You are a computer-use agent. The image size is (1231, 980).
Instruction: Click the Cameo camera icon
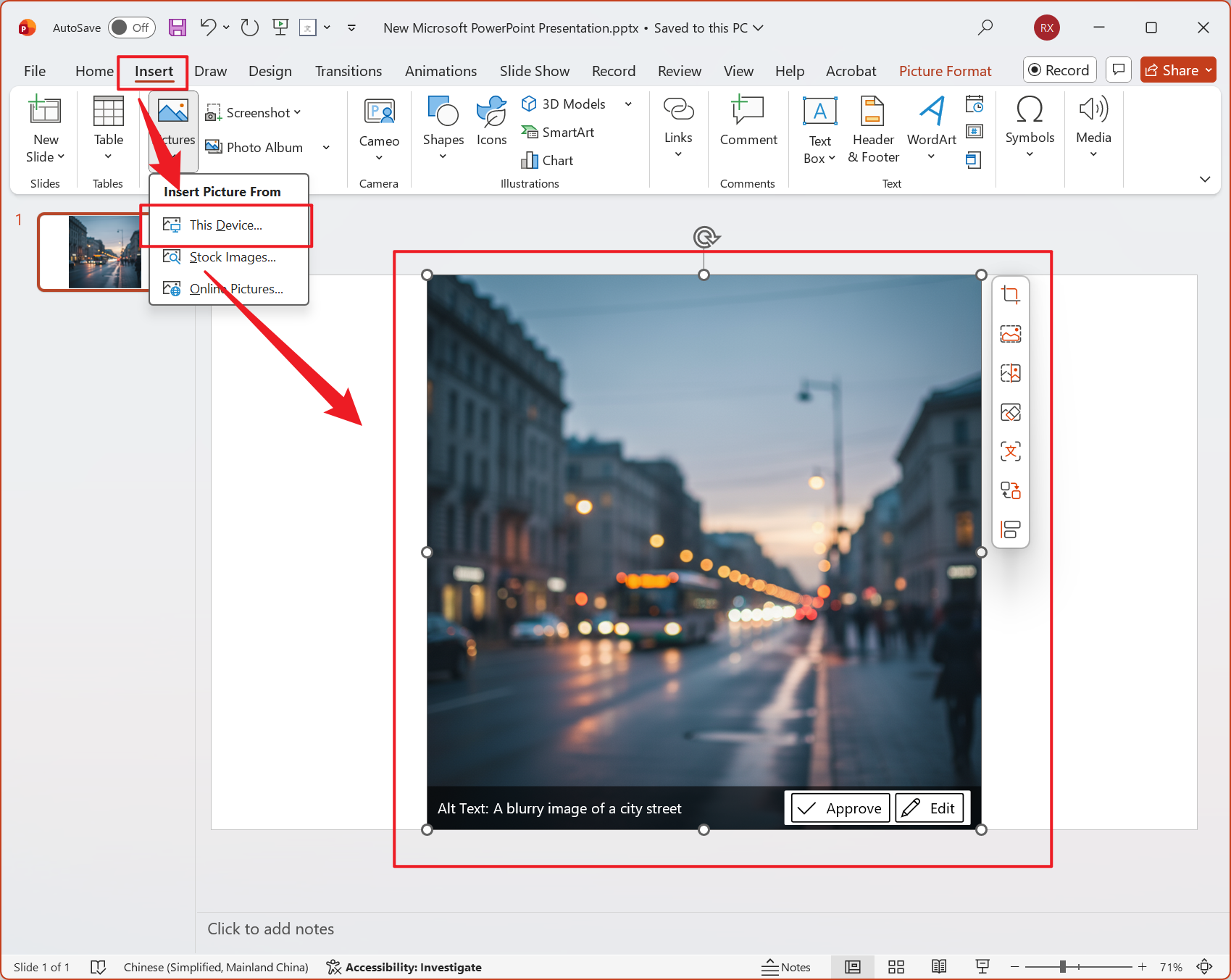[x=379, y=113]
